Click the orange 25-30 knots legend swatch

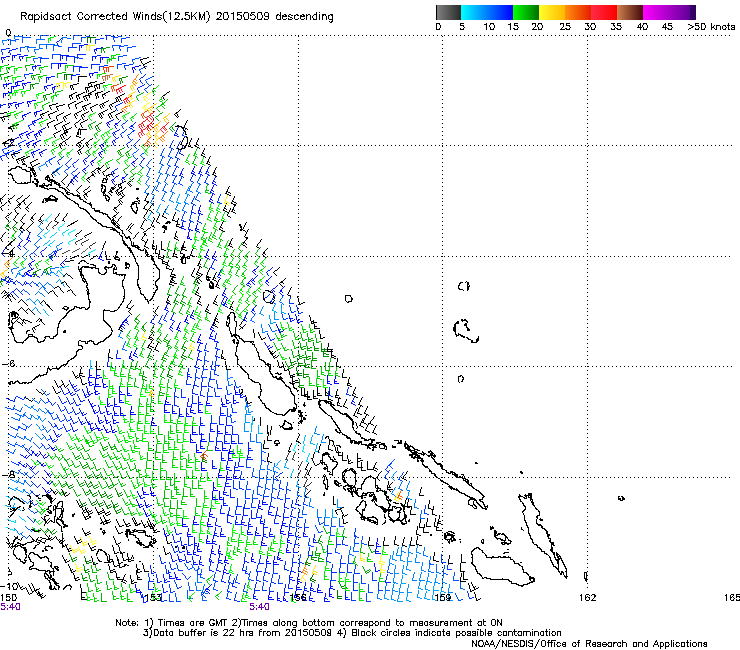pos(578,12)
